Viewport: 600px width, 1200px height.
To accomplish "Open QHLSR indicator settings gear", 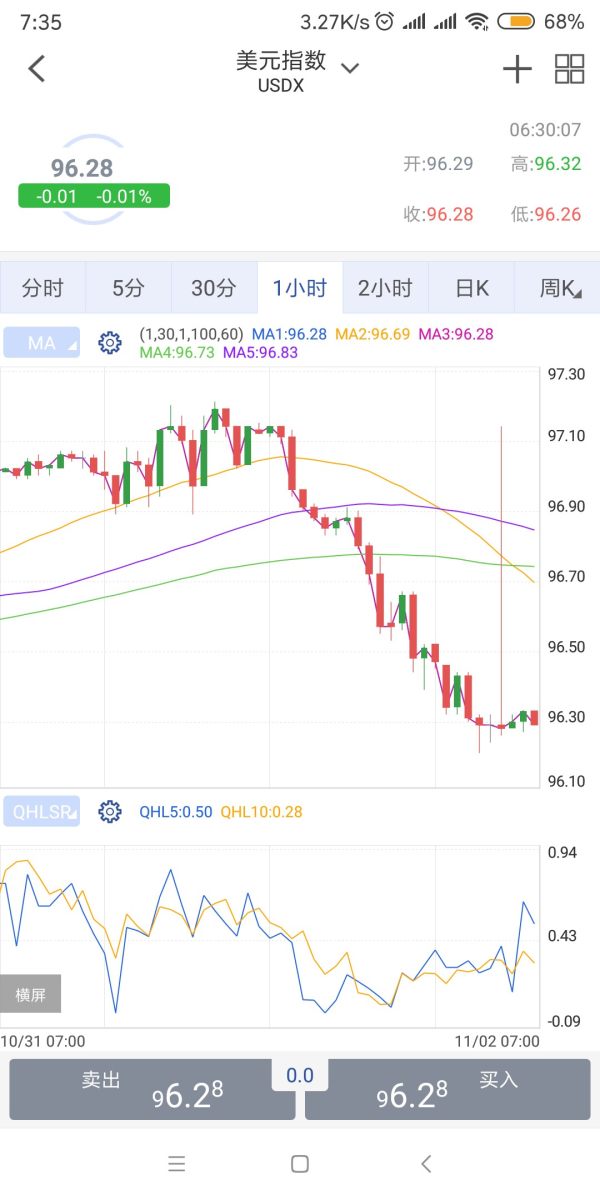I will [x=109, y=811].
